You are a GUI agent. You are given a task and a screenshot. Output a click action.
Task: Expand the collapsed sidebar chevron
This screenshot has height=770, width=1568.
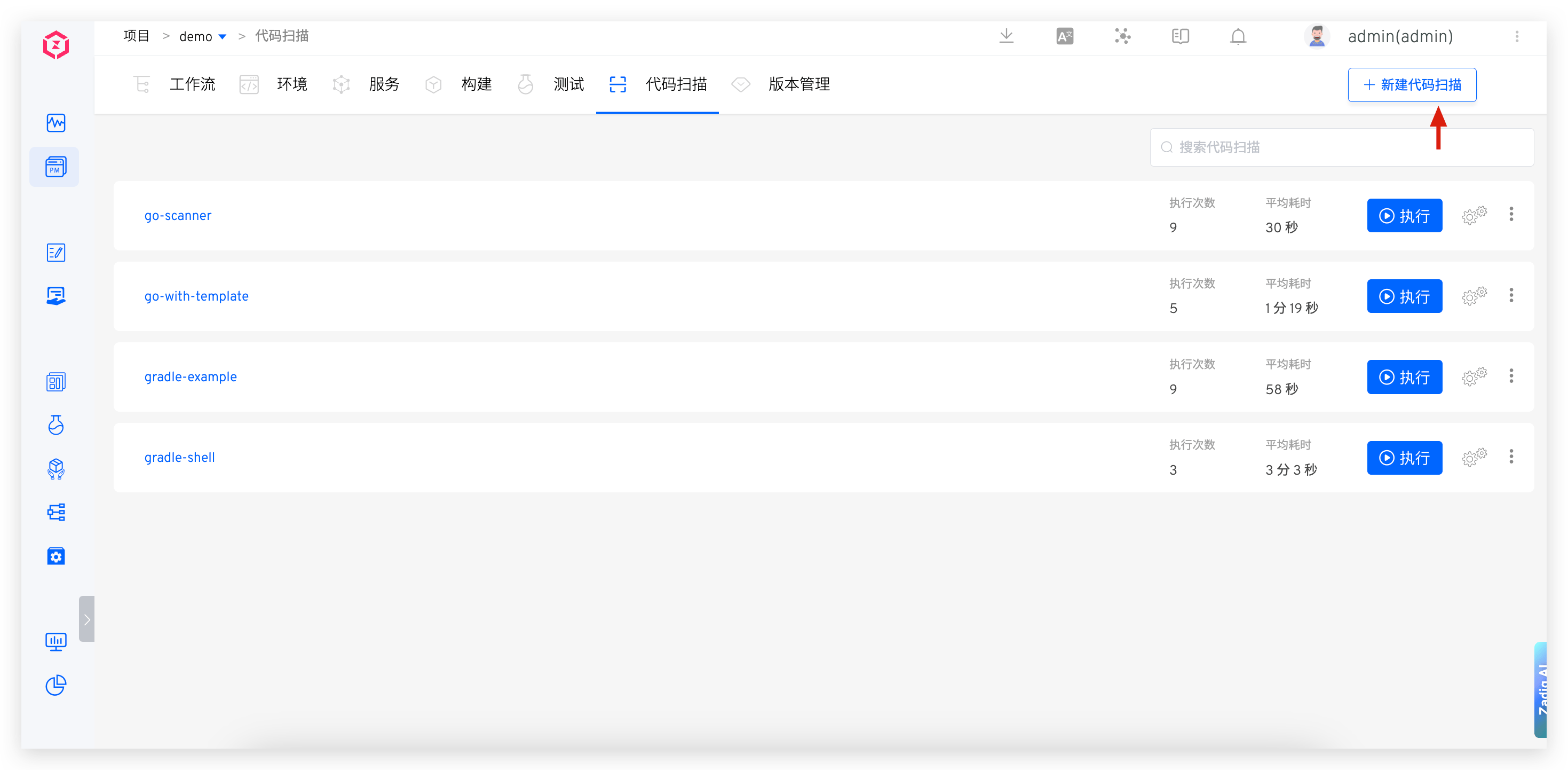87,619
